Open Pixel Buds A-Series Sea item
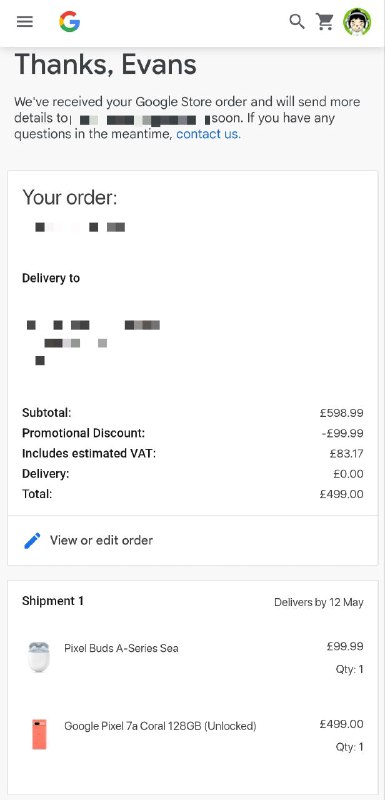385x800 pixels. [121, 648]
